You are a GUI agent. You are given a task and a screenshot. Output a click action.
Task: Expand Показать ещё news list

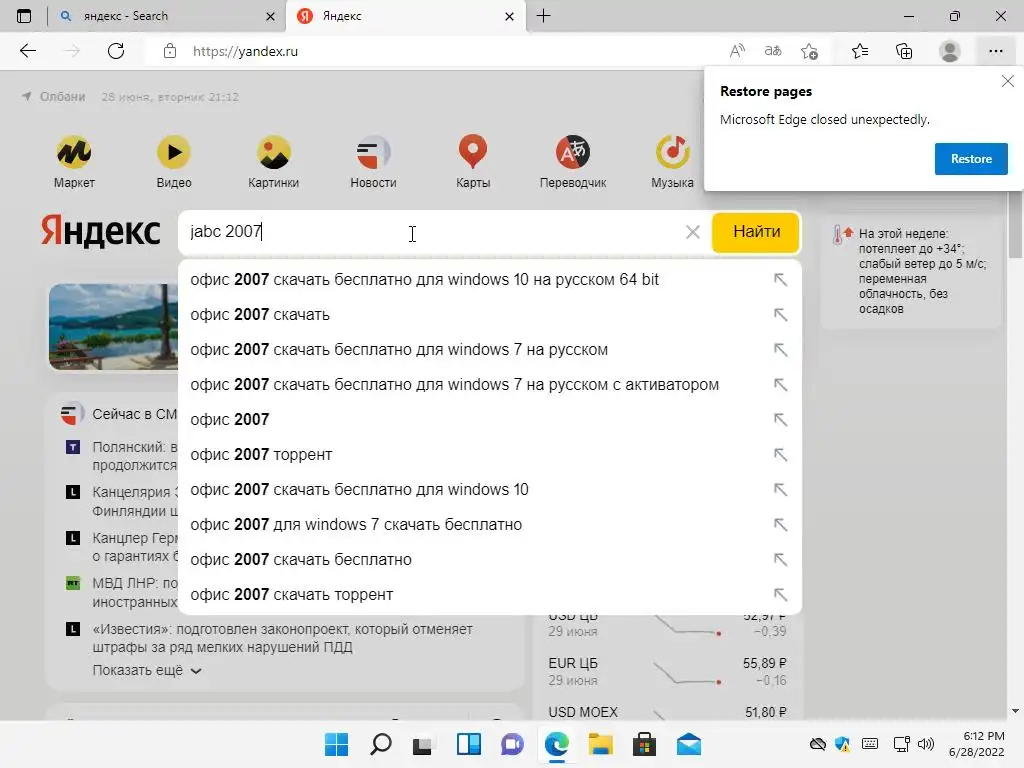147,670
